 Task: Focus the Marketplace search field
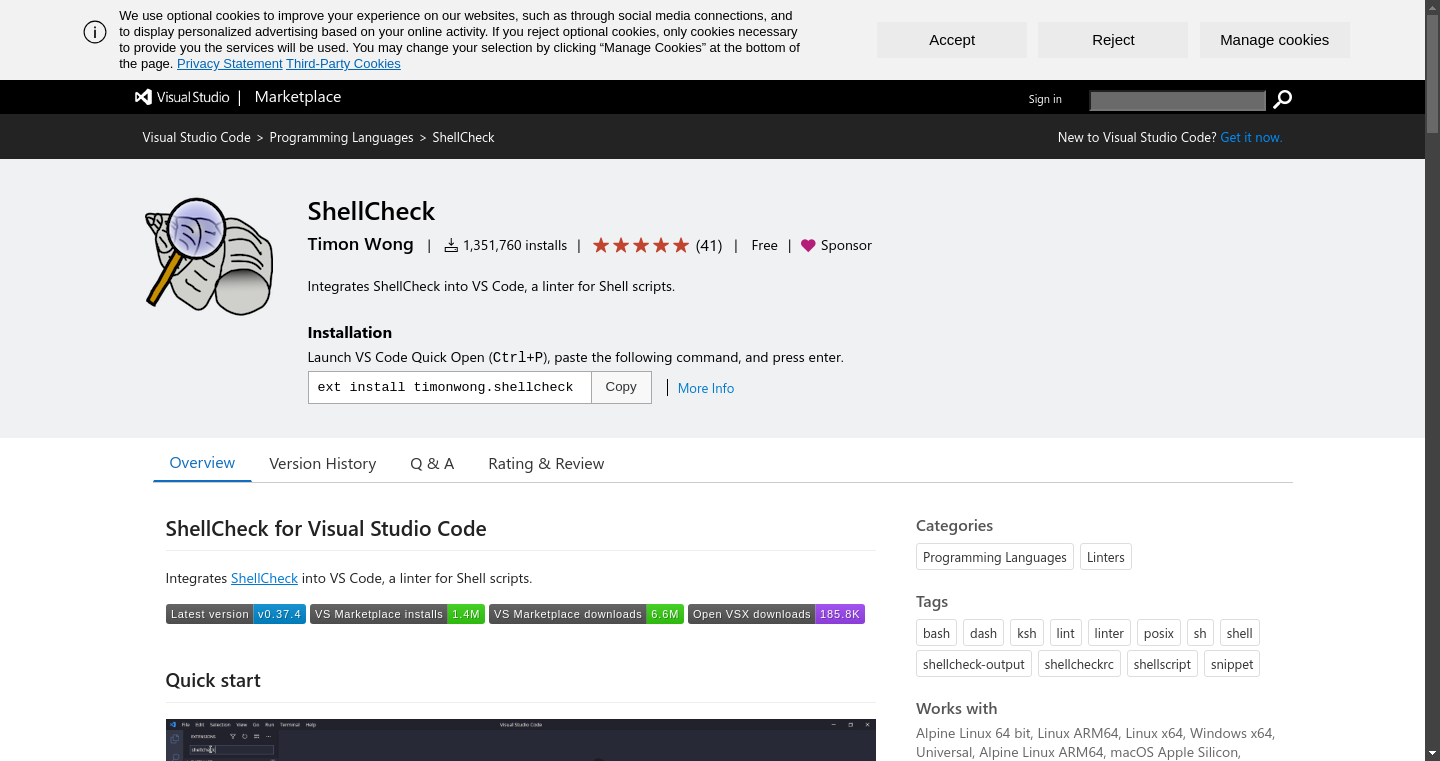(x=1178, y=100)
